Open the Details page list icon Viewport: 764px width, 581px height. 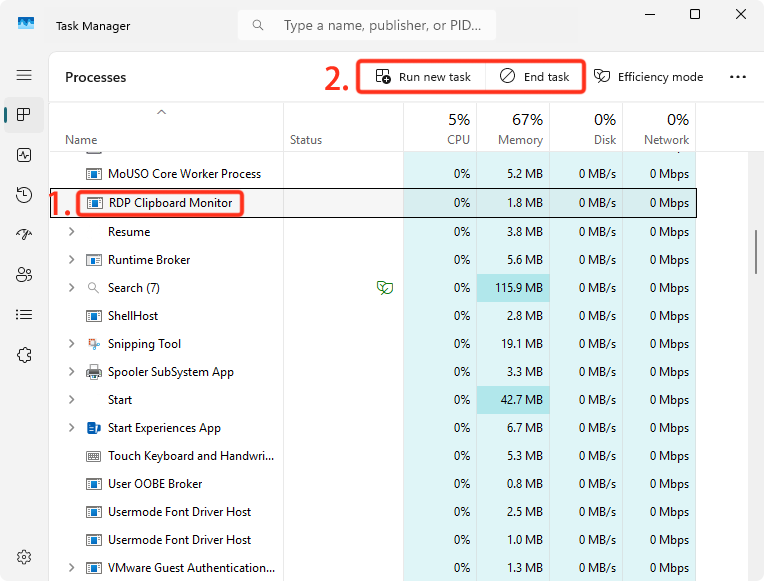[24, 314]
